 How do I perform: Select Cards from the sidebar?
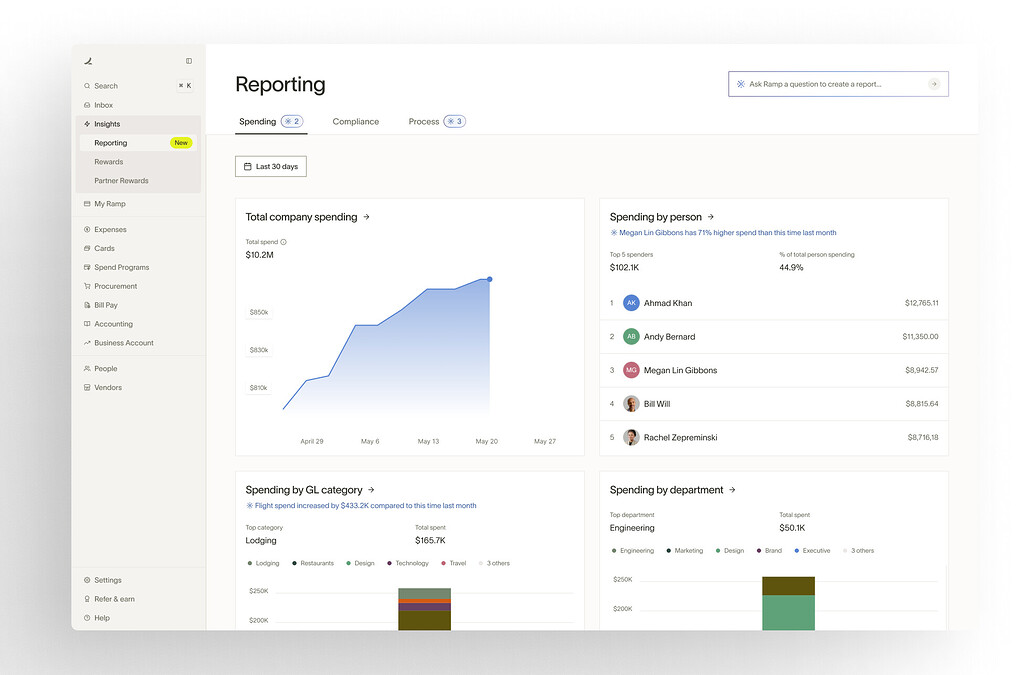point(101,248)
